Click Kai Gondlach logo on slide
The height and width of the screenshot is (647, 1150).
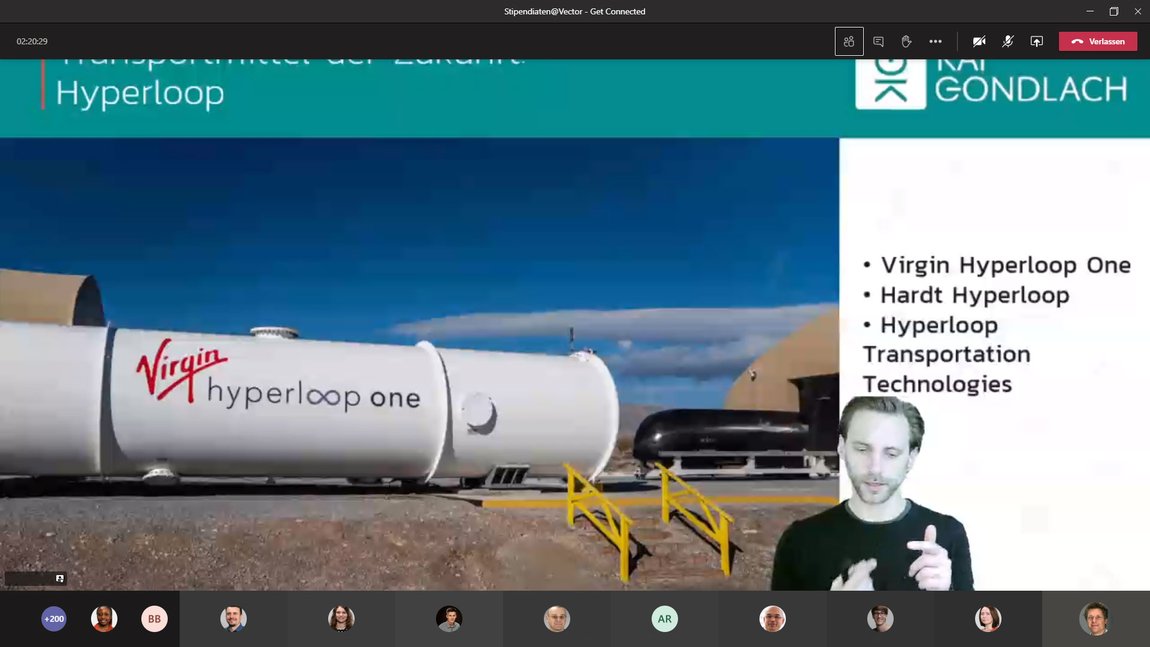[991, 84]
